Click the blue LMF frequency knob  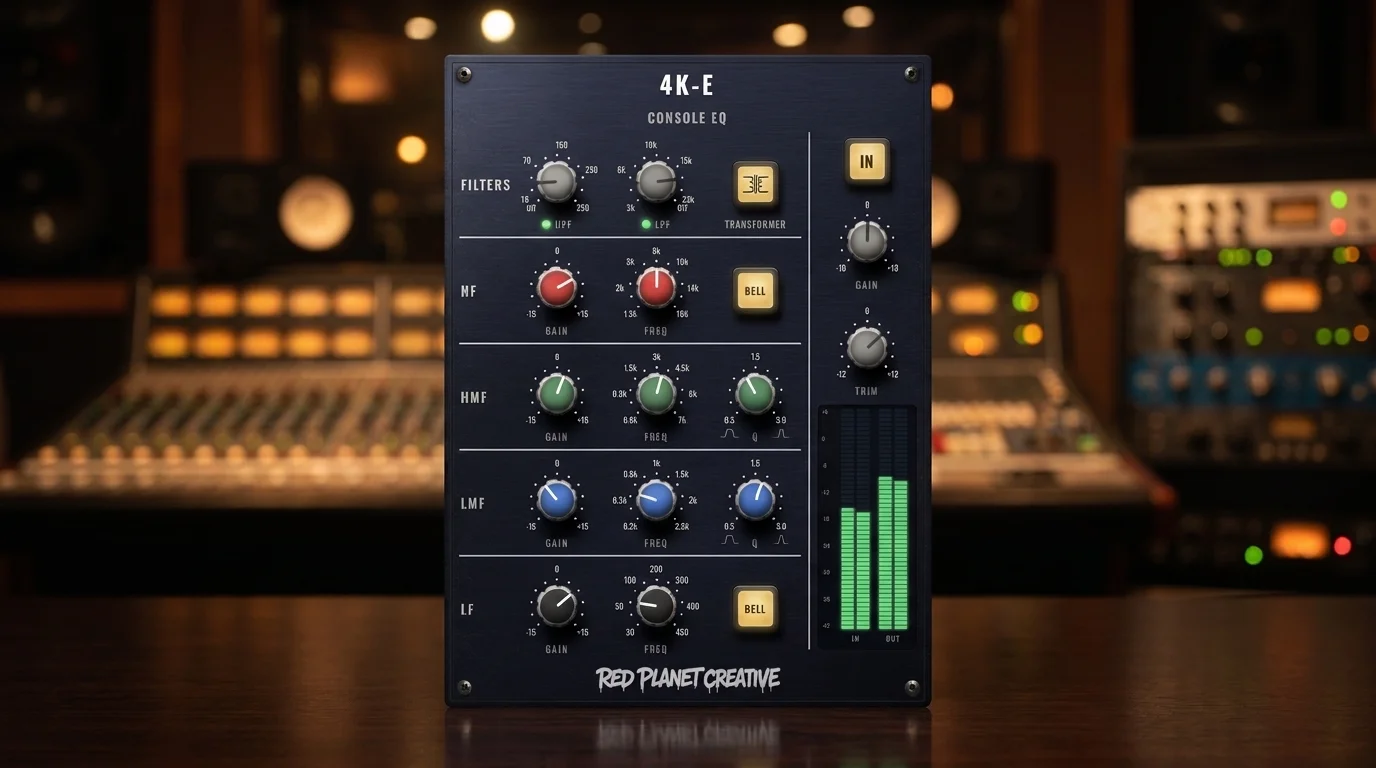click(656, 500)
